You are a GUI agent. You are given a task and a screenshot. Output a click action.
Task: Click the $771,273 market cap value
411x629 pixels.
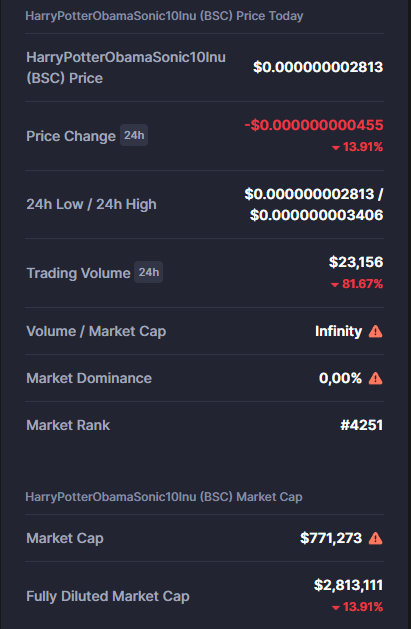(331, 538)
